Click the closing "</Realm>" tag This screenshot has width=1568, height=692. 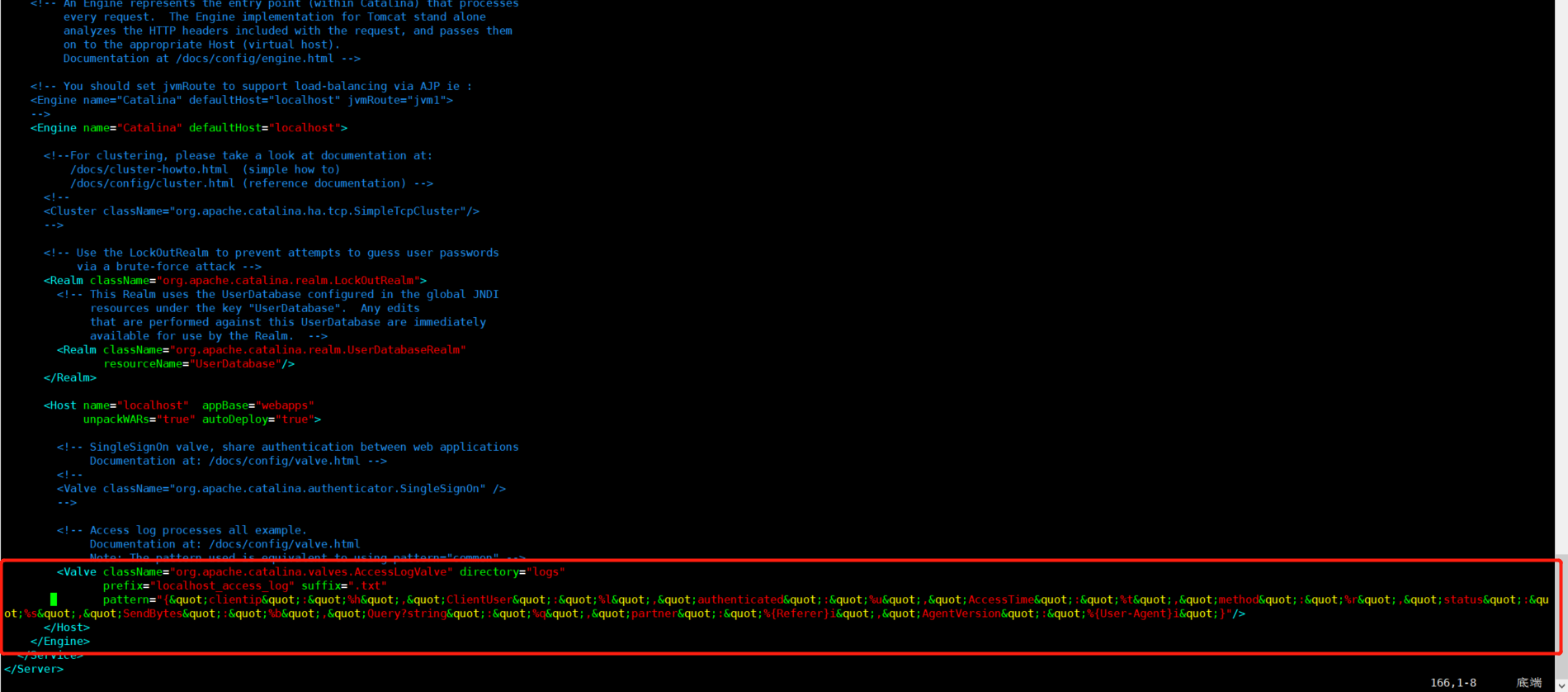coord(70,377)
